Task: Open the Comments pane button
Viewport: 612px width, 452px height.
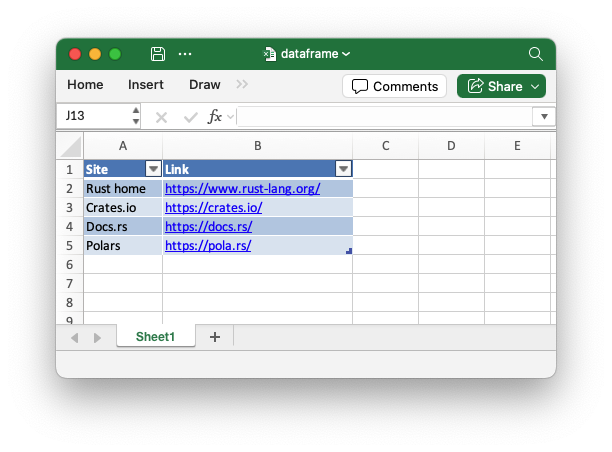Action: pos(394,86)
